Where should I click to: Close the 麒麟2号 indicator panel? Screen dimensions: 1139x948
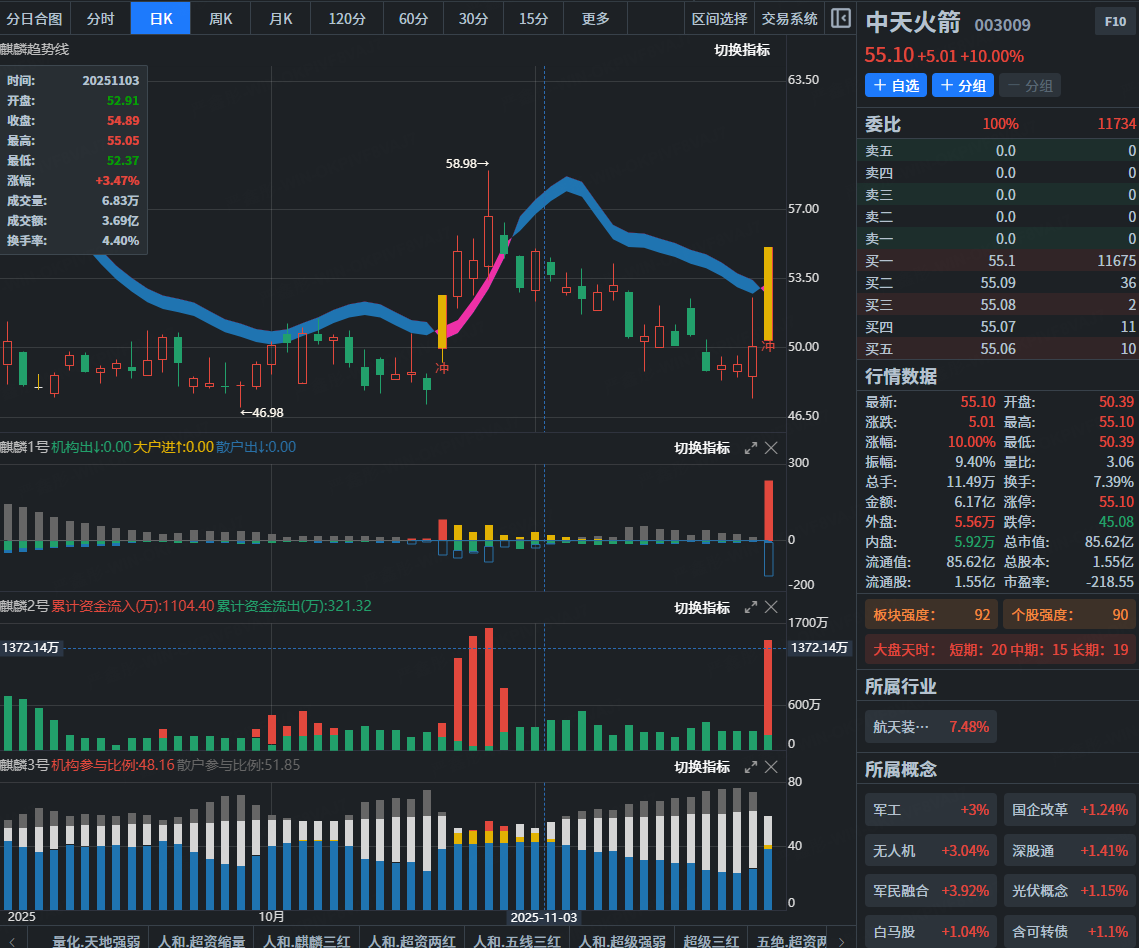(x=771, y=607)
